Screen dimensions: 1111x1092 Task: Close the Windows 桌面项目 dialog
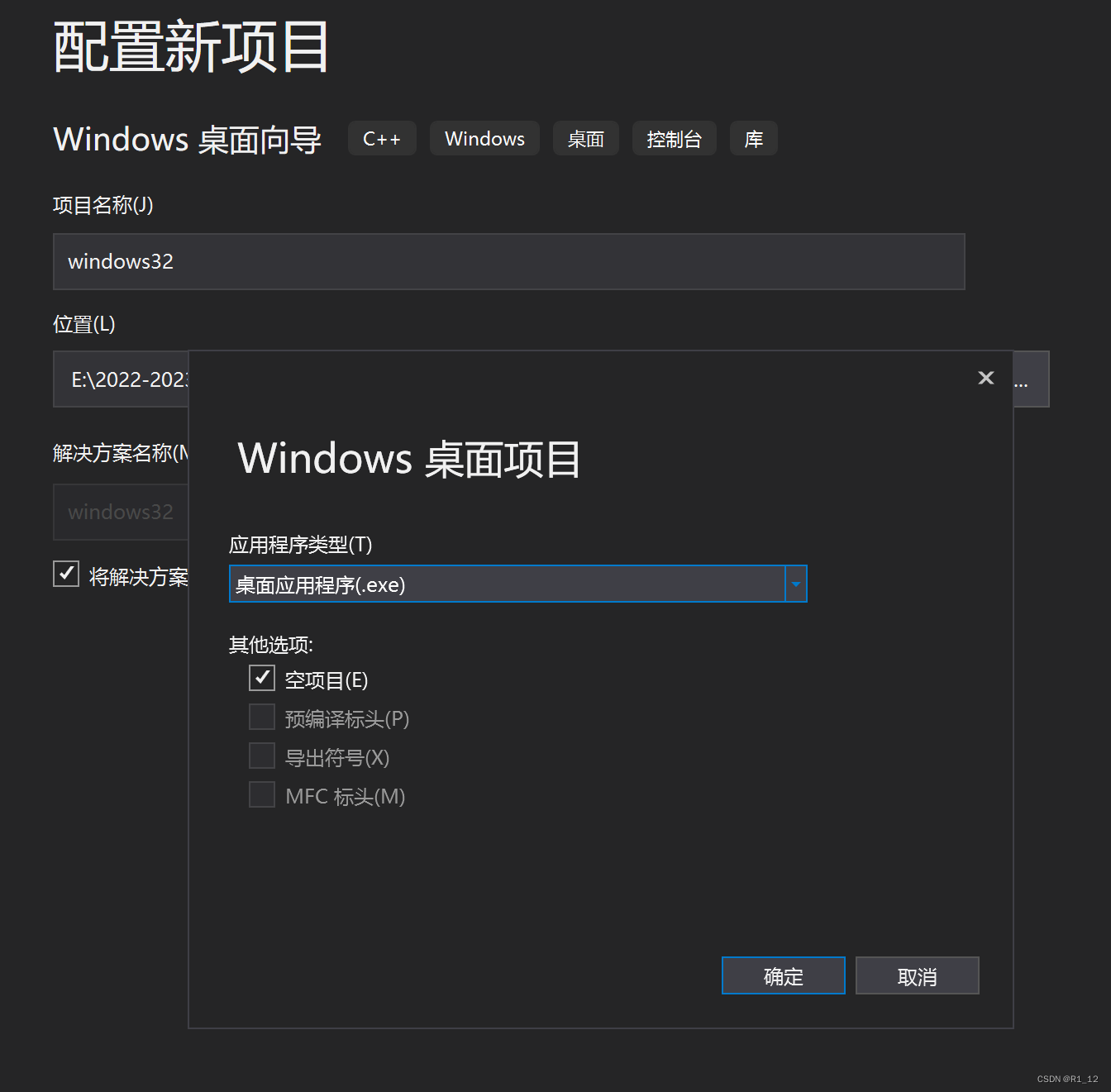[985, 378]
